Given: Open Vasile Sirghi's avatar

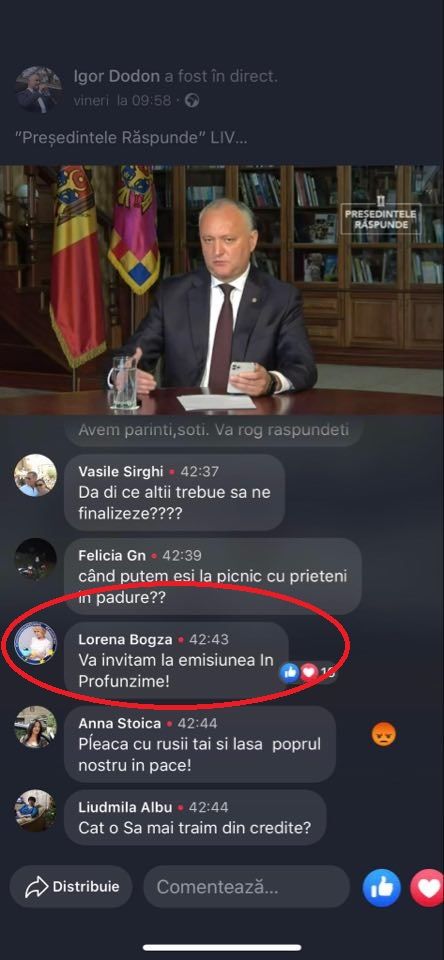Looking at the screenshot, I should (x=36, y=475).
